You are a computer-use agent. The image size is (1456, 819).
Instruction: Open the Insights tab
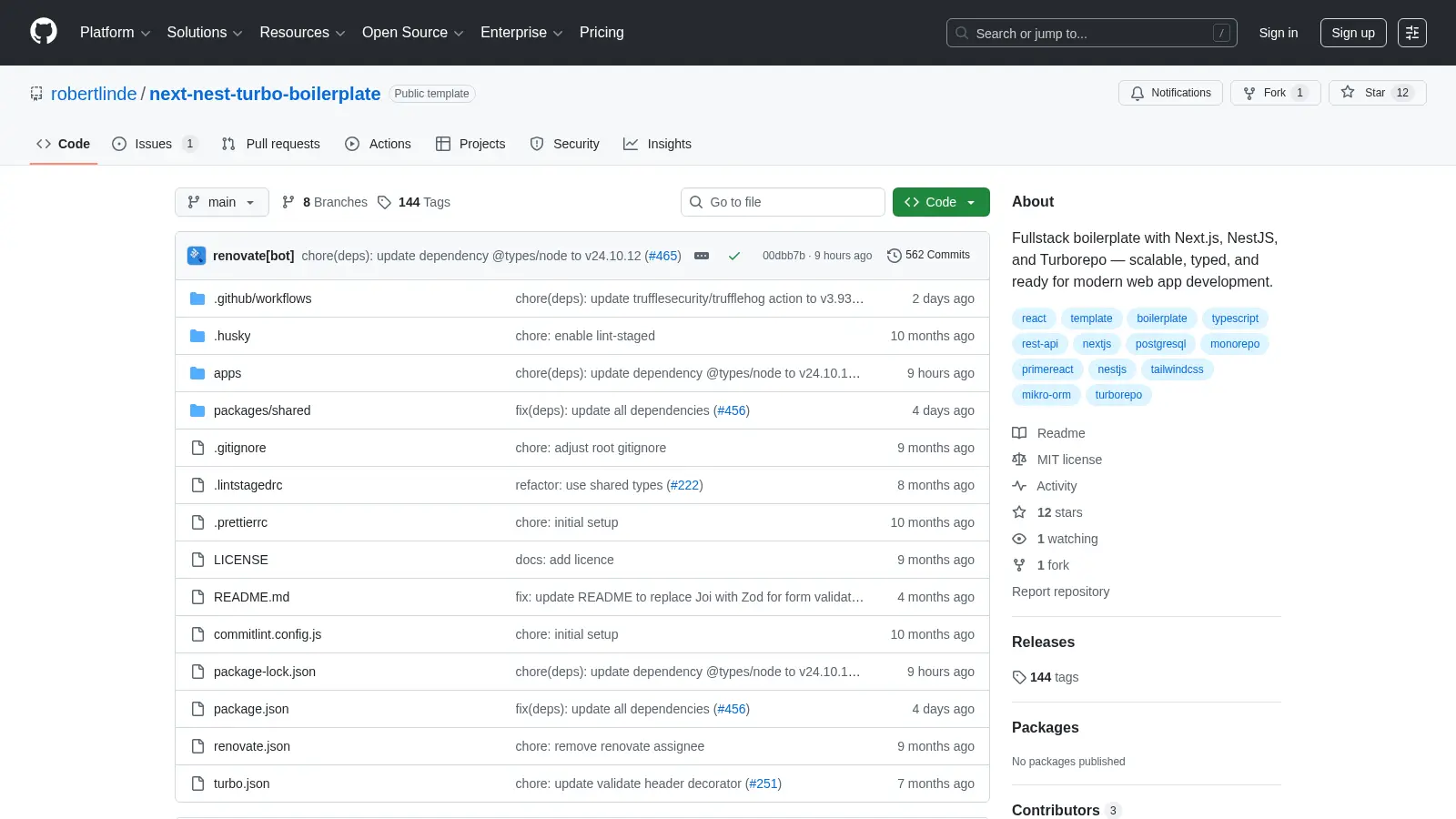[x=657, y=144]
